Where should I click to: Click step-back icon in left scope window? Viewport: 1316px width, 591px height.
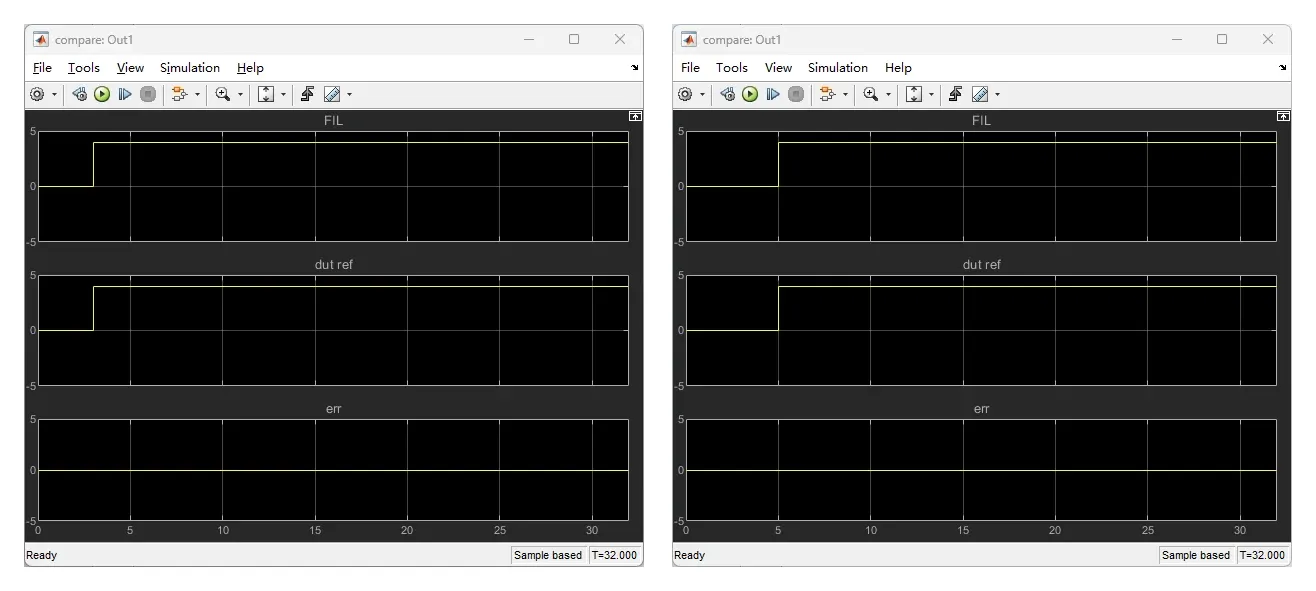tap(80, 94)
